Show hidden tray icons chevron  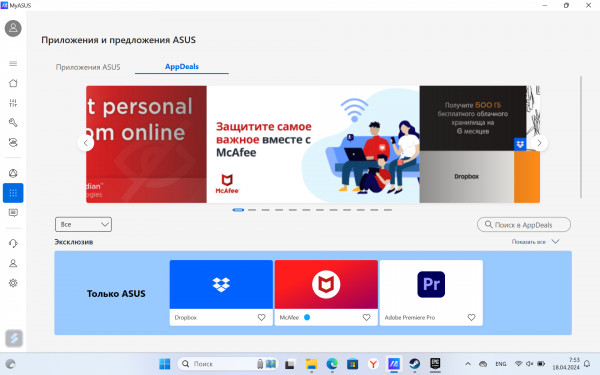(468, 364)
